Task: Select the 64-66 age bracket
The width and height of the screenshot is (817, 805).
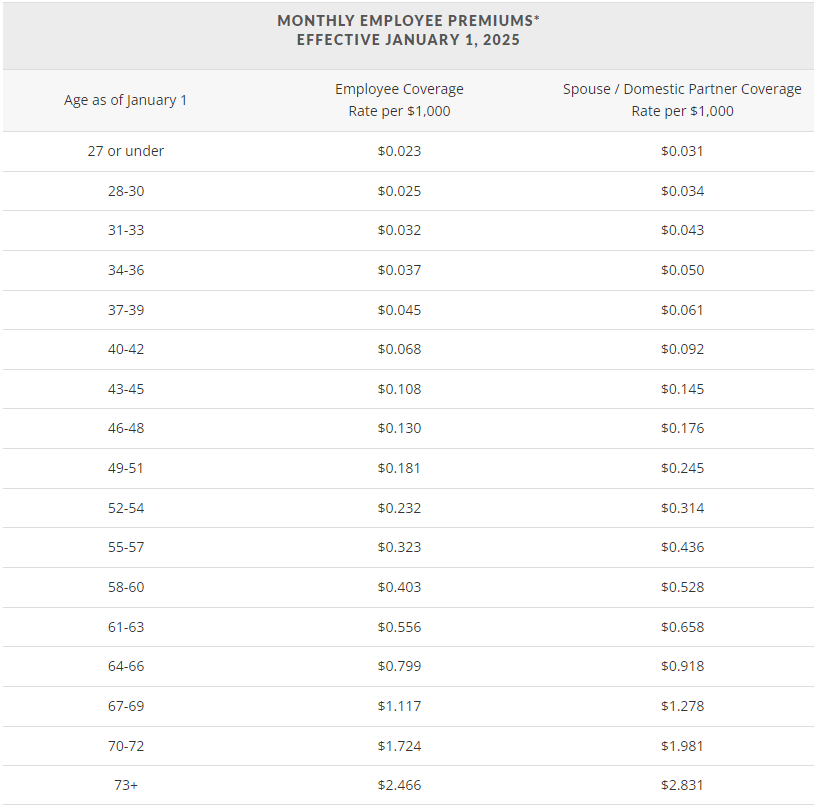Action: point(126,666)
